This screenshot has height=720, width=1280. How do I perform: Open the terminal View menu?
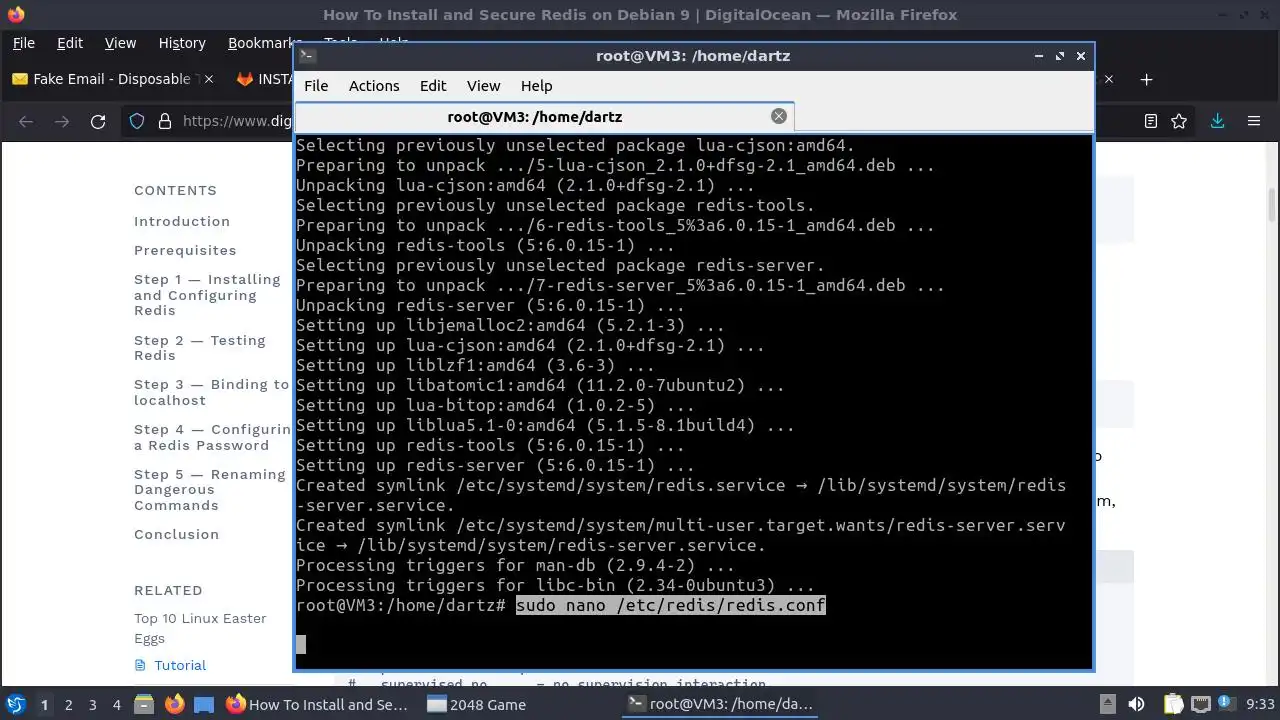tap(483, 86)
